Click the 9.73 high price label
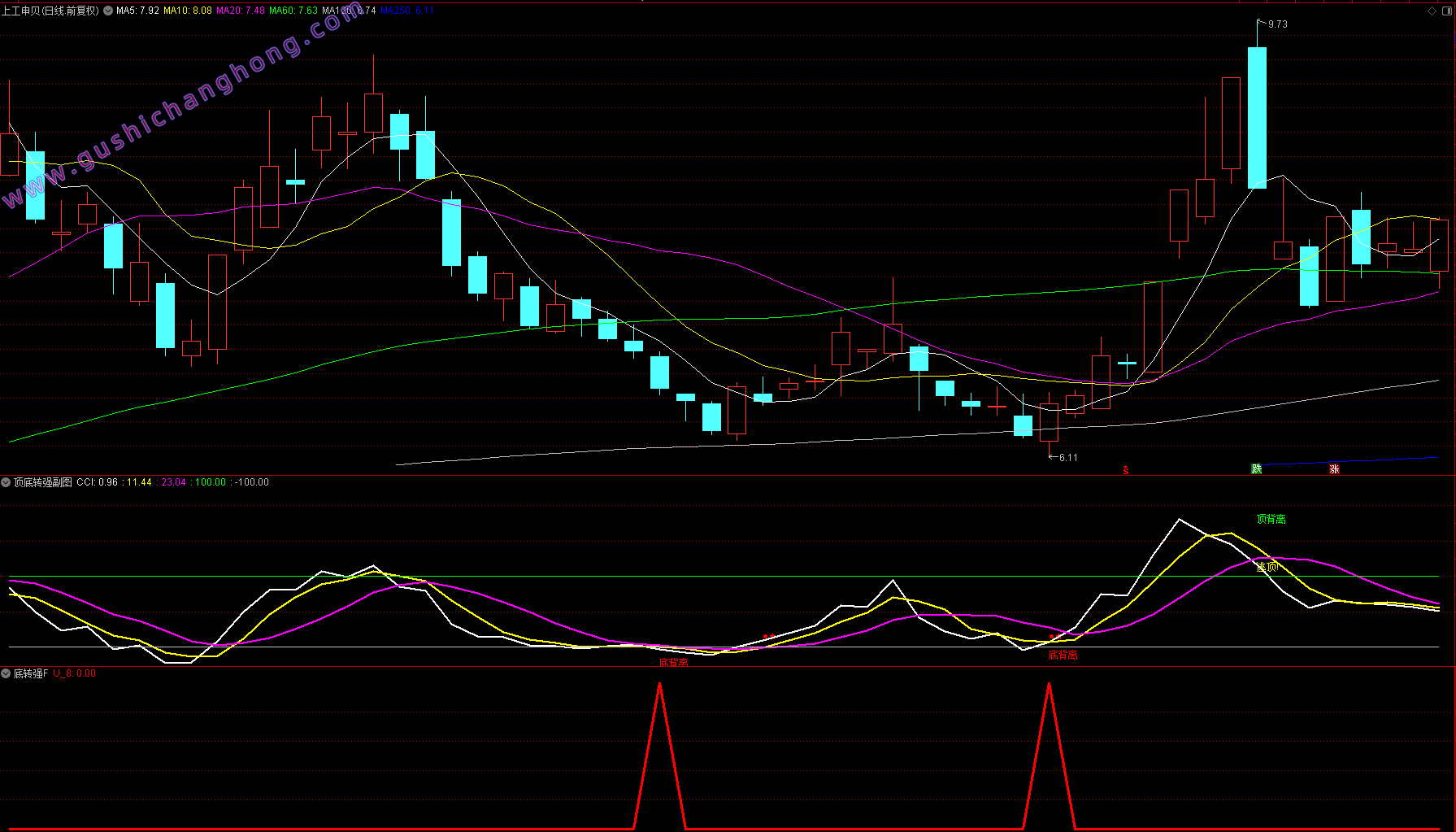This screenshot has height=832, width=1456. pyautogui.click(x=1278, y=24)
